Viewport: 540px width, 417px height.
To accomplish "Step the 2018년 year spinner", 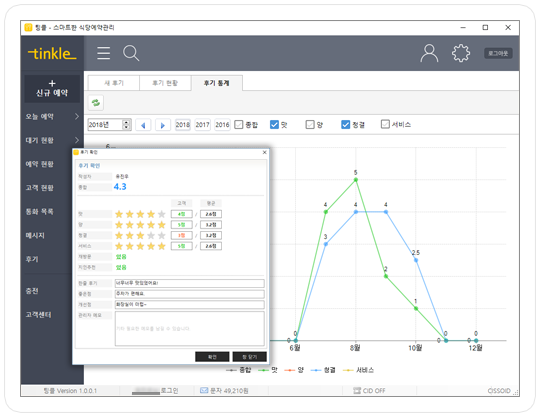I will [x=126, y=124].
